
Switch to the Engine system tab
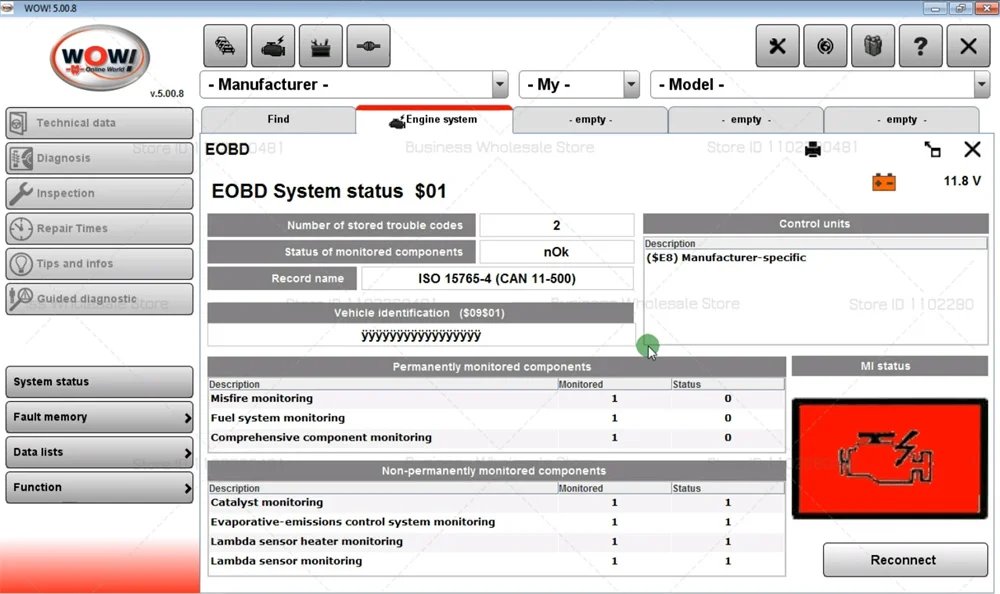coord(434,119)
